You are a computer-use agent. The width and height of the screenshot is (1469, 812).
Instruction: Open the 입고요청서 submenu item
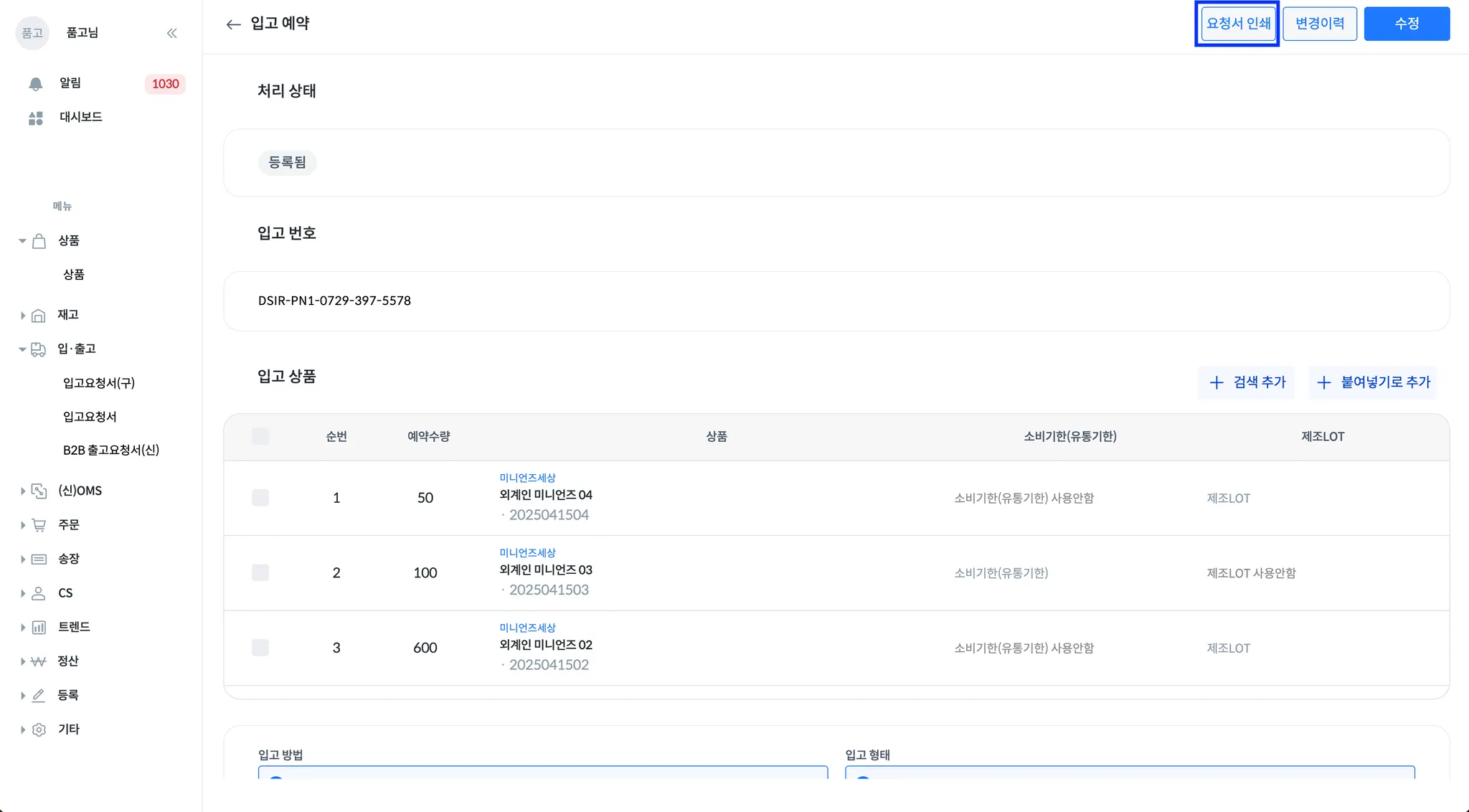tap(90, 417)
